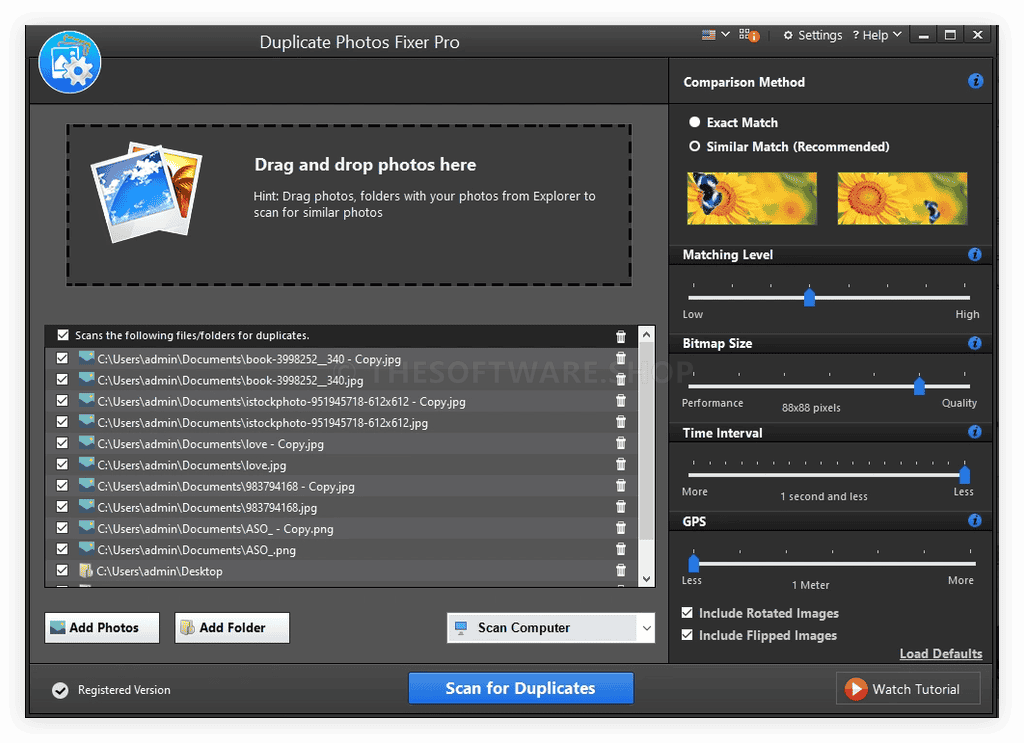Screen dimensions: 1024x743
Task: Delete all entries with header trash icon
Action: point(620,336)
